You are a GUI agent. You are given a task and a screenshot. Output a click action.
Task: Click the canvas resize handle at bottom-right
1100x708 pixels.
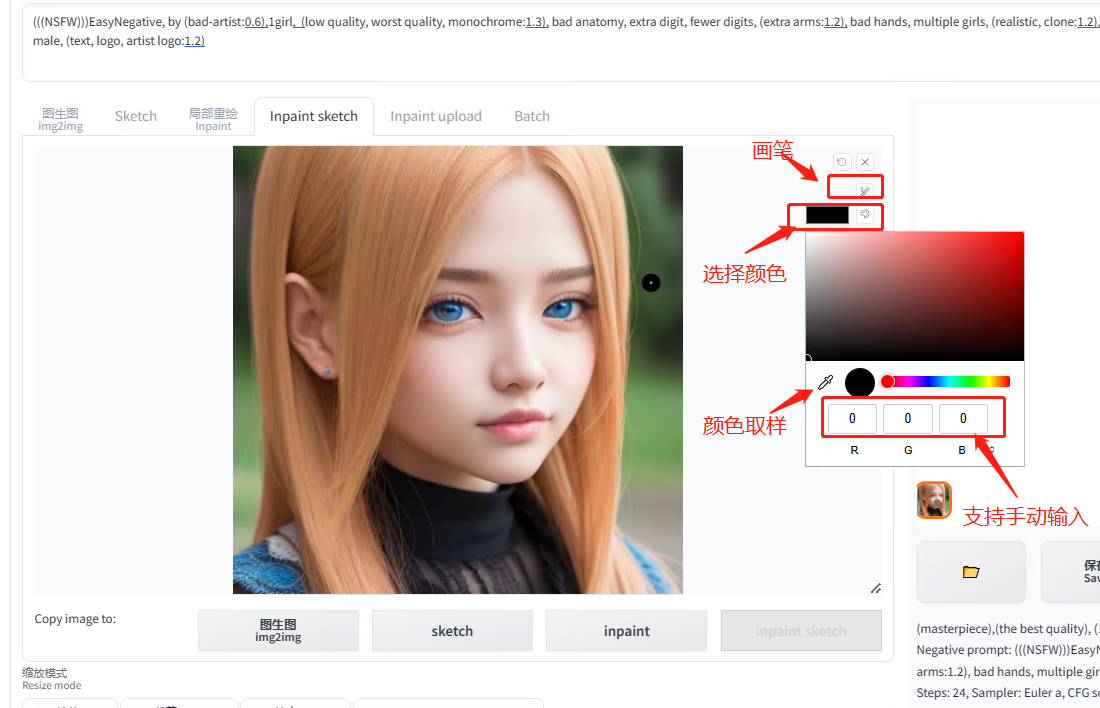875,588
